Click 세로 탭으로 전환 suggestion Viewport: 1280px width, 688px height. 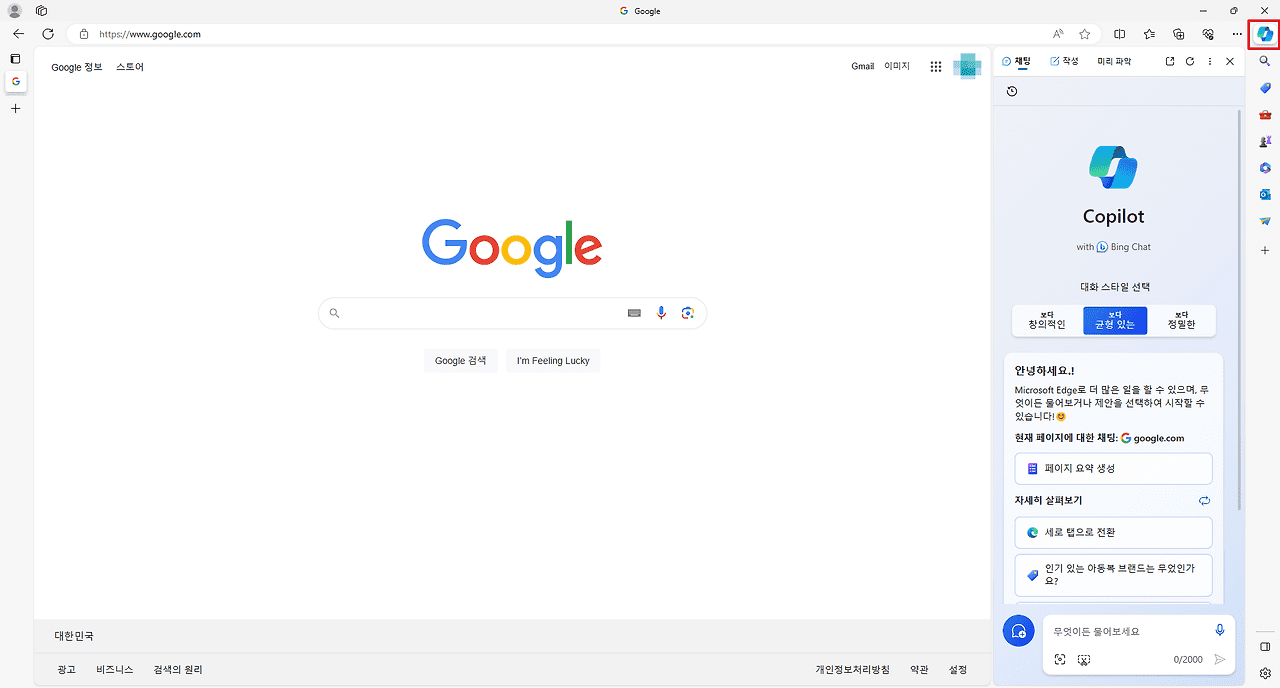click(x=1113, y=532)
